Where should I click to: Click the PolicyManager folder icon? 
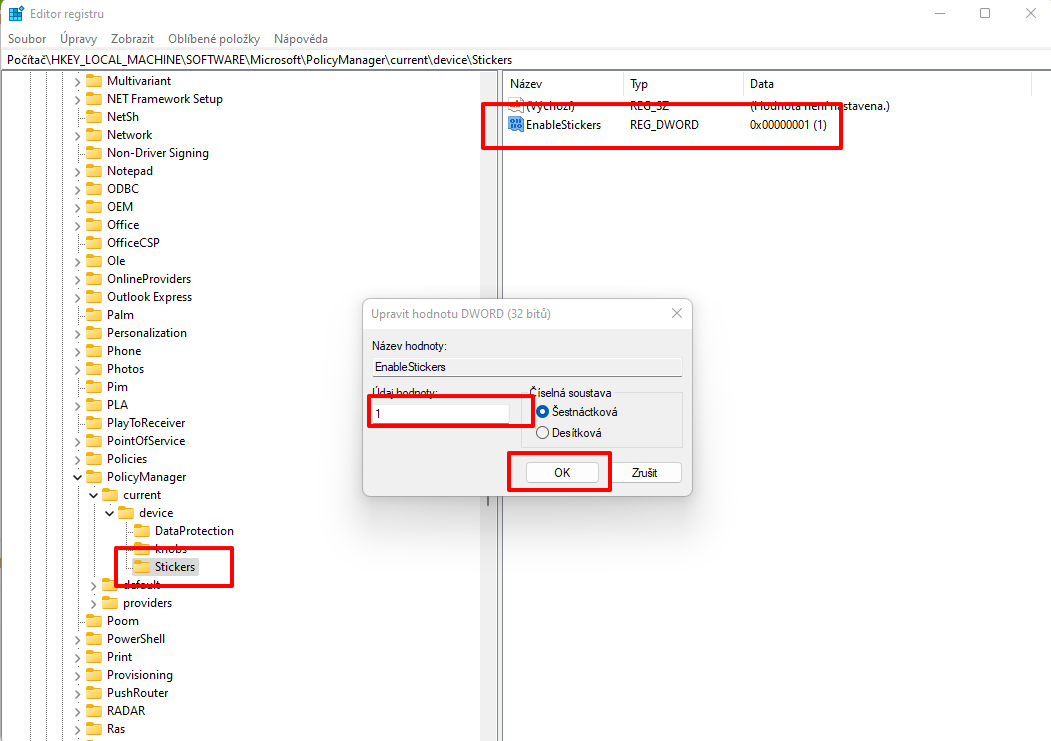point(95,477)
